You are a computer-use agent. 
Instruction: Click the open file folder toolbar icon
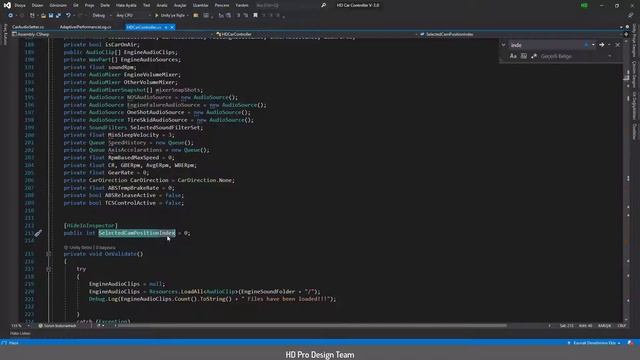[43, 16]
